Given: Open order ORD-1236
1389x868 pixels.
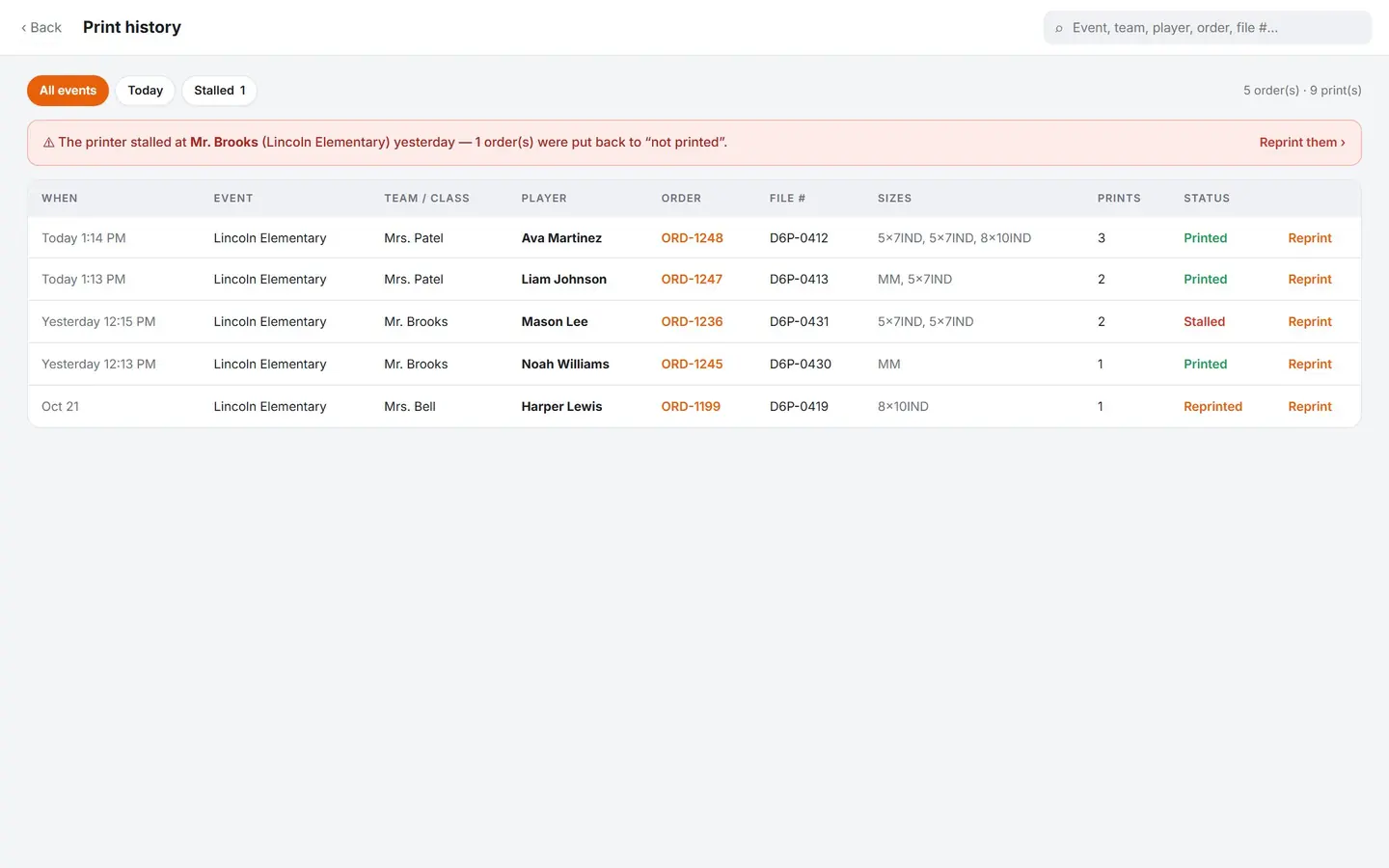Looking at the screenshot, I should (x=692, y=322).
